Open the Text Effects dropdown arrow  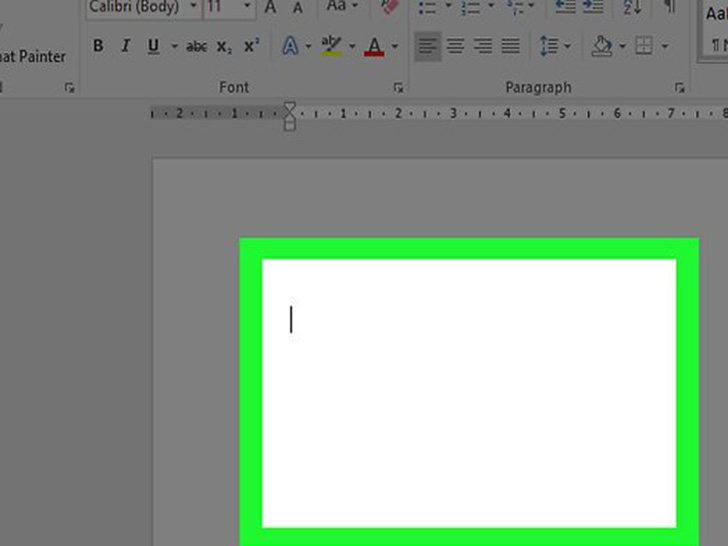[x=308, y=46]
